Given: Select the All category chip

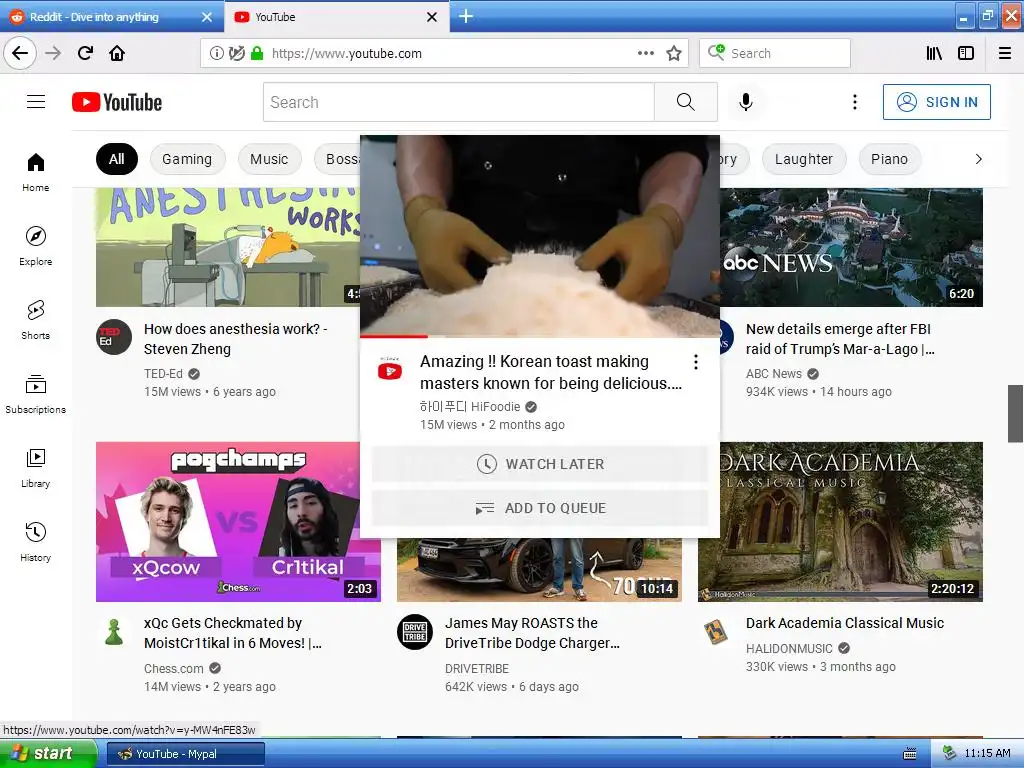Looking at the screenshot, I should click(x=117, y=159).
